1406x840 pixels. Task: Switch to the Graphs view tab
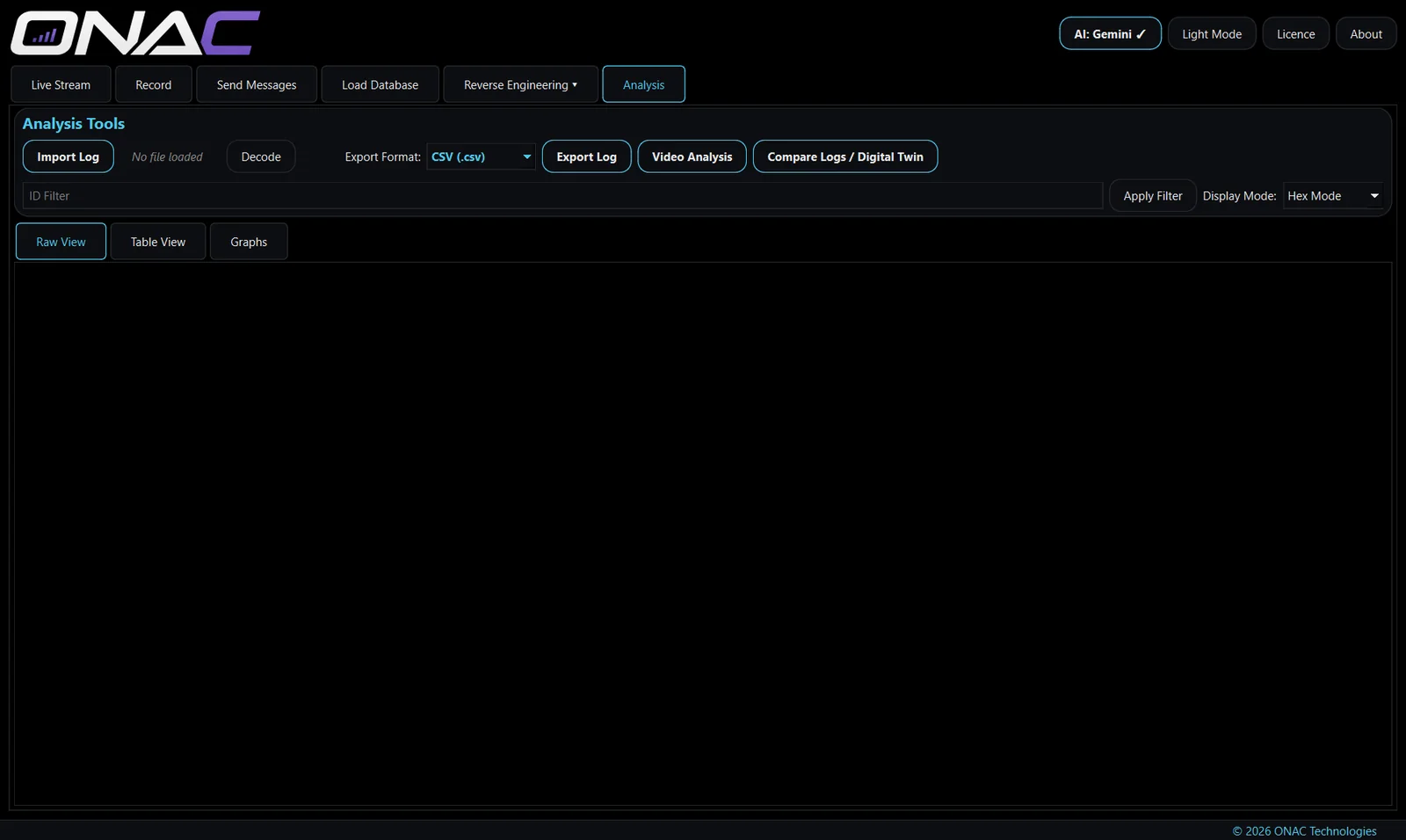click(x=249, y=242)
